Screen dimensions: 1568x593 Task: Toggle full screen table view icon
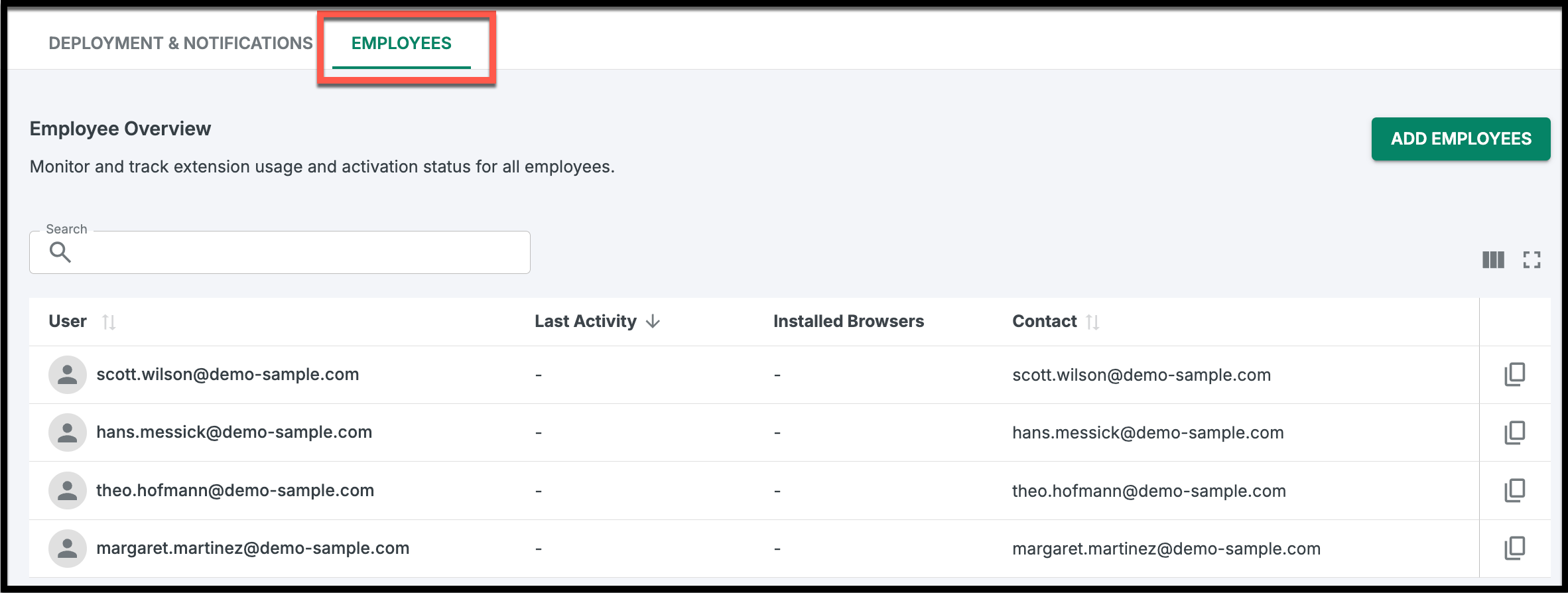1532,259
